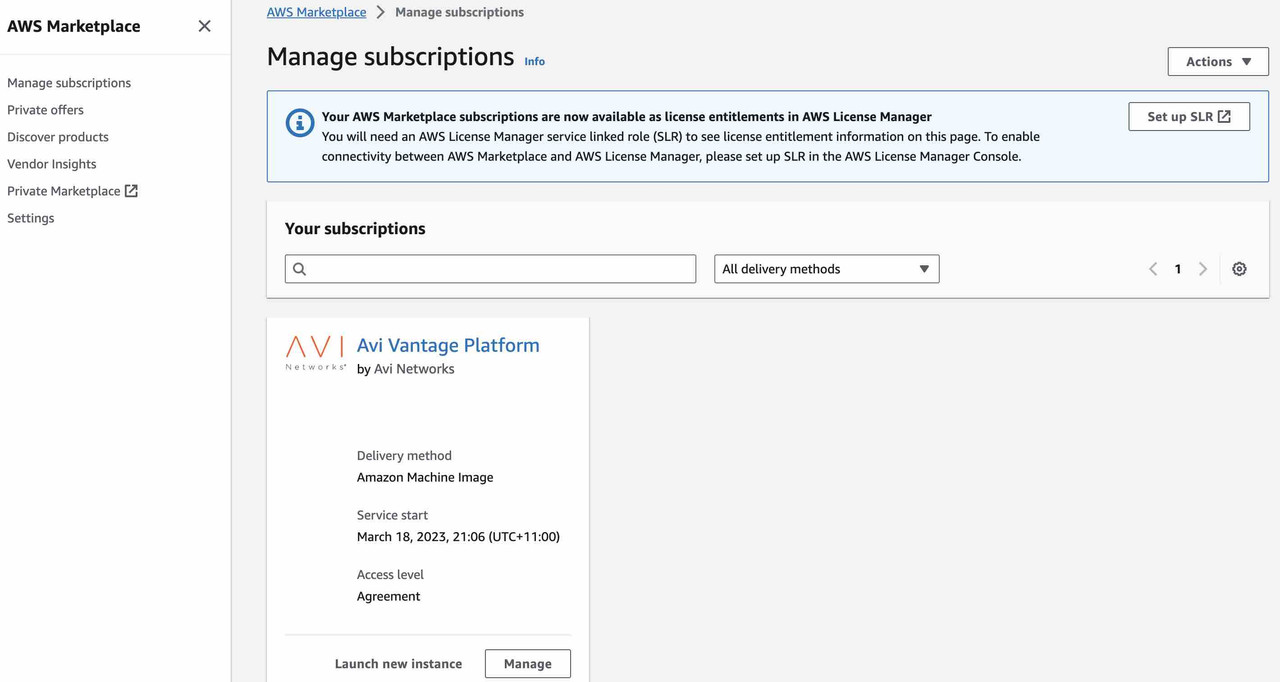1280x682 pixels.
Task: Go to previous page arrow
Action: 1153,269
